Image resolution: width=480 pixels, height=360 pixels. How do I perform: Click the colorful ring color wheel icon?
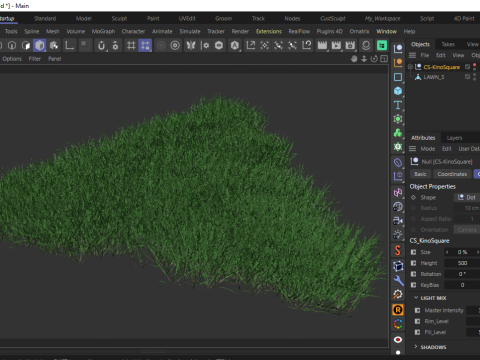[x=398, y=324]
